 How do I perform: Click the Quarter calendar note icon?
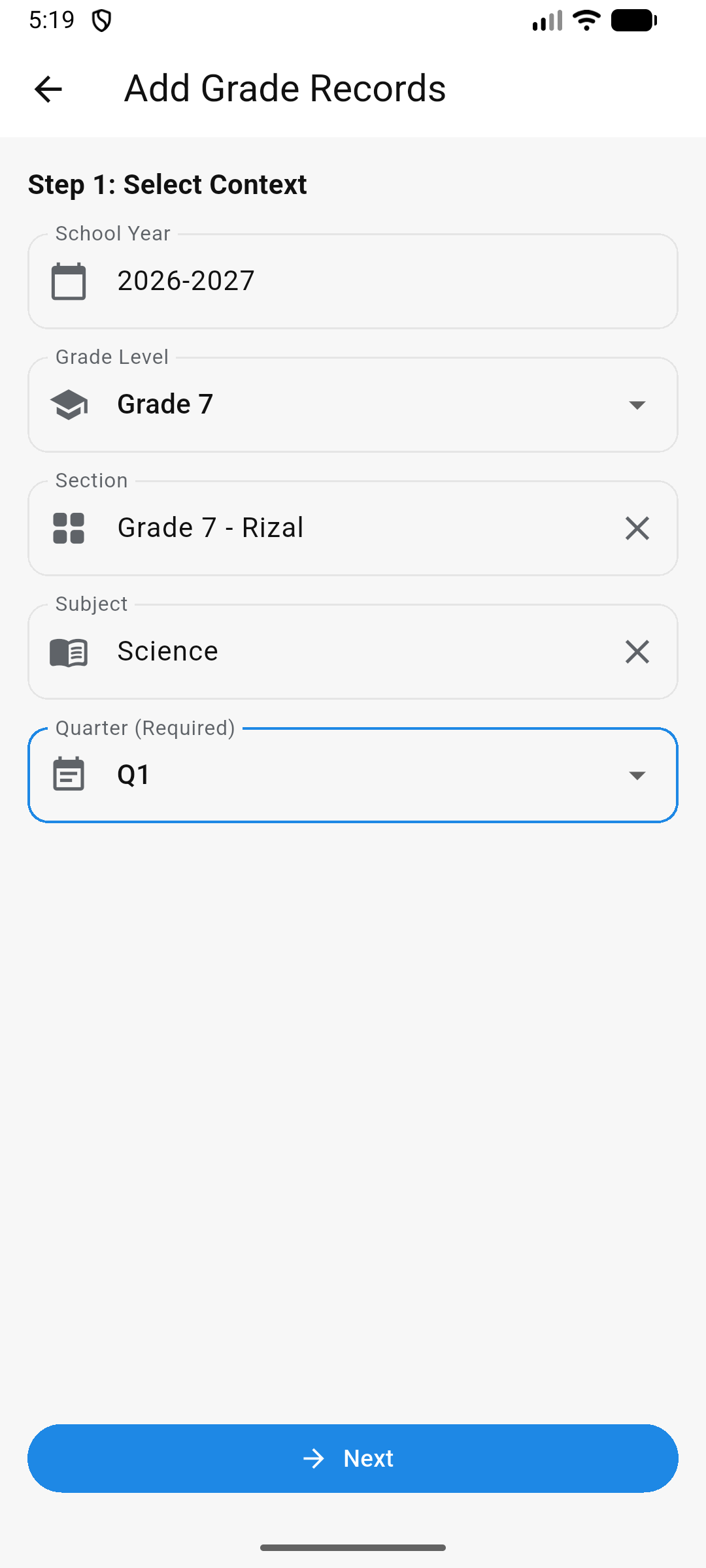69,775
